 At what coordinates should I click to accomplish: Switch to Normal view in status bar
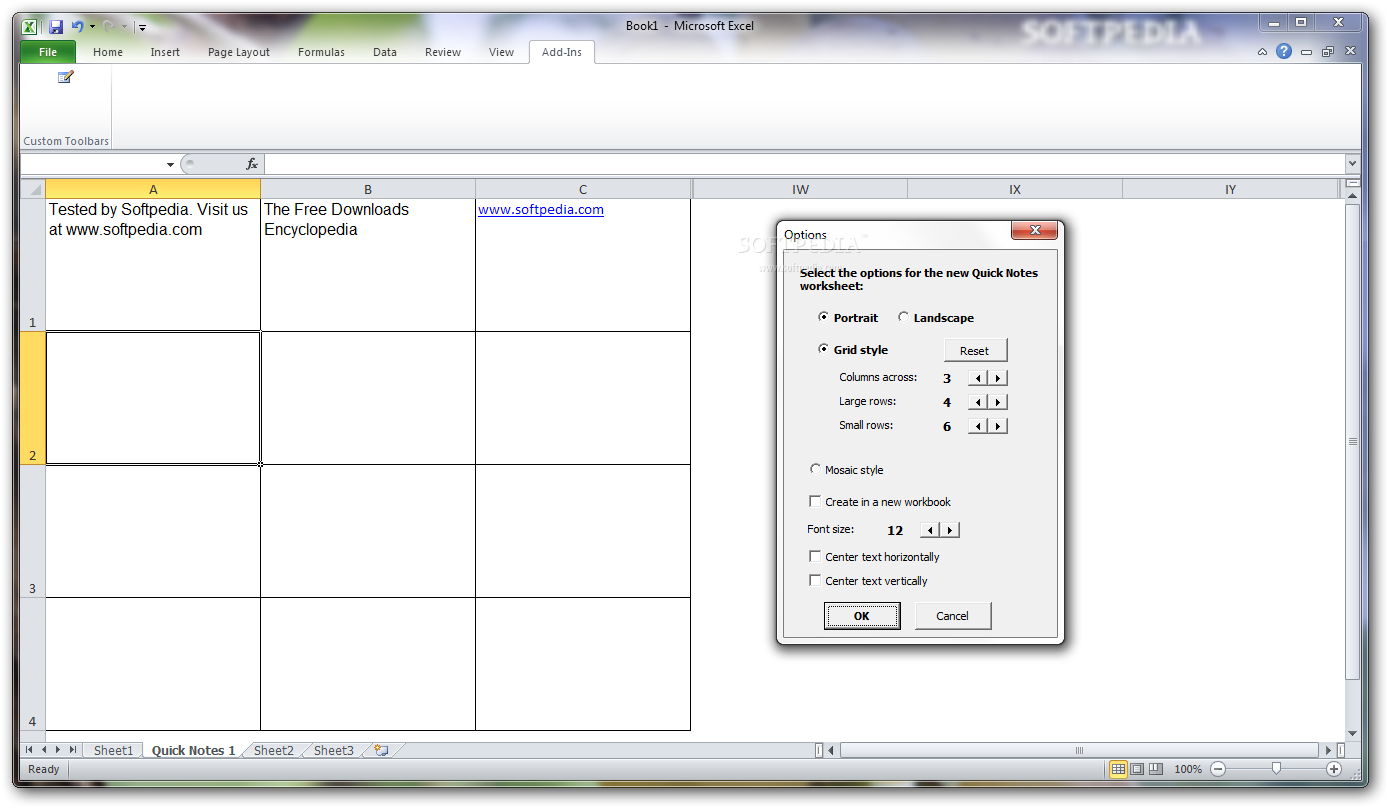click(1118, 769)
